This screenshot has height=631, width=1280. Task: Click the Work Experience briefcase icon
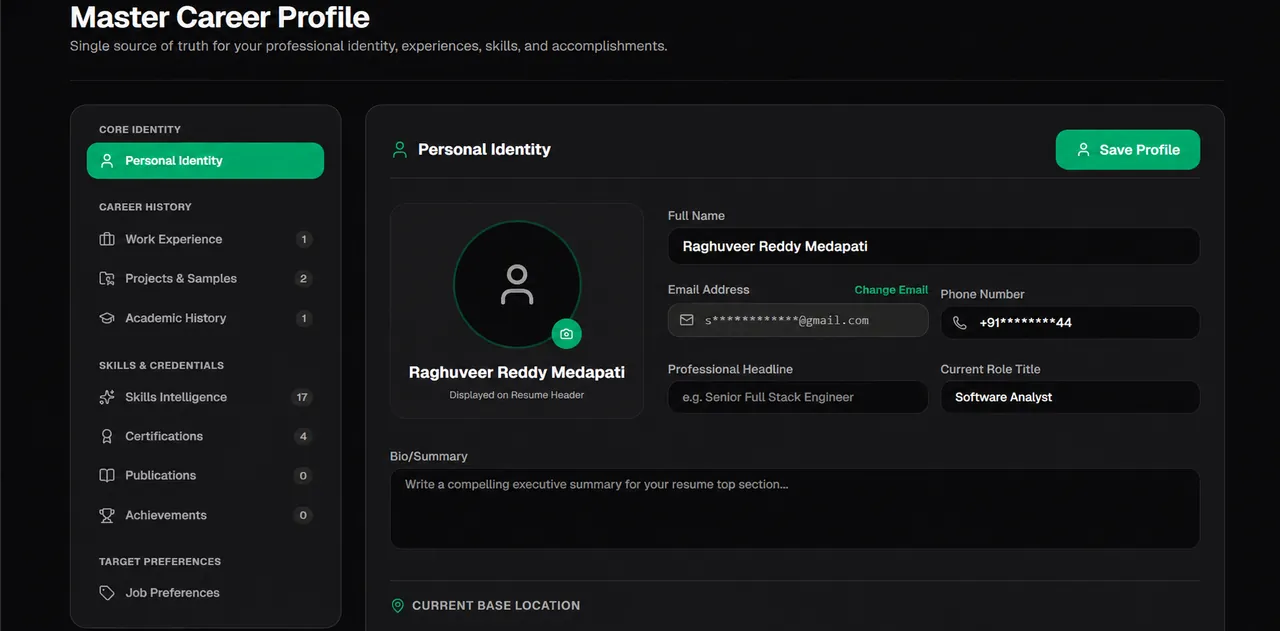click(x=107, y=239)
